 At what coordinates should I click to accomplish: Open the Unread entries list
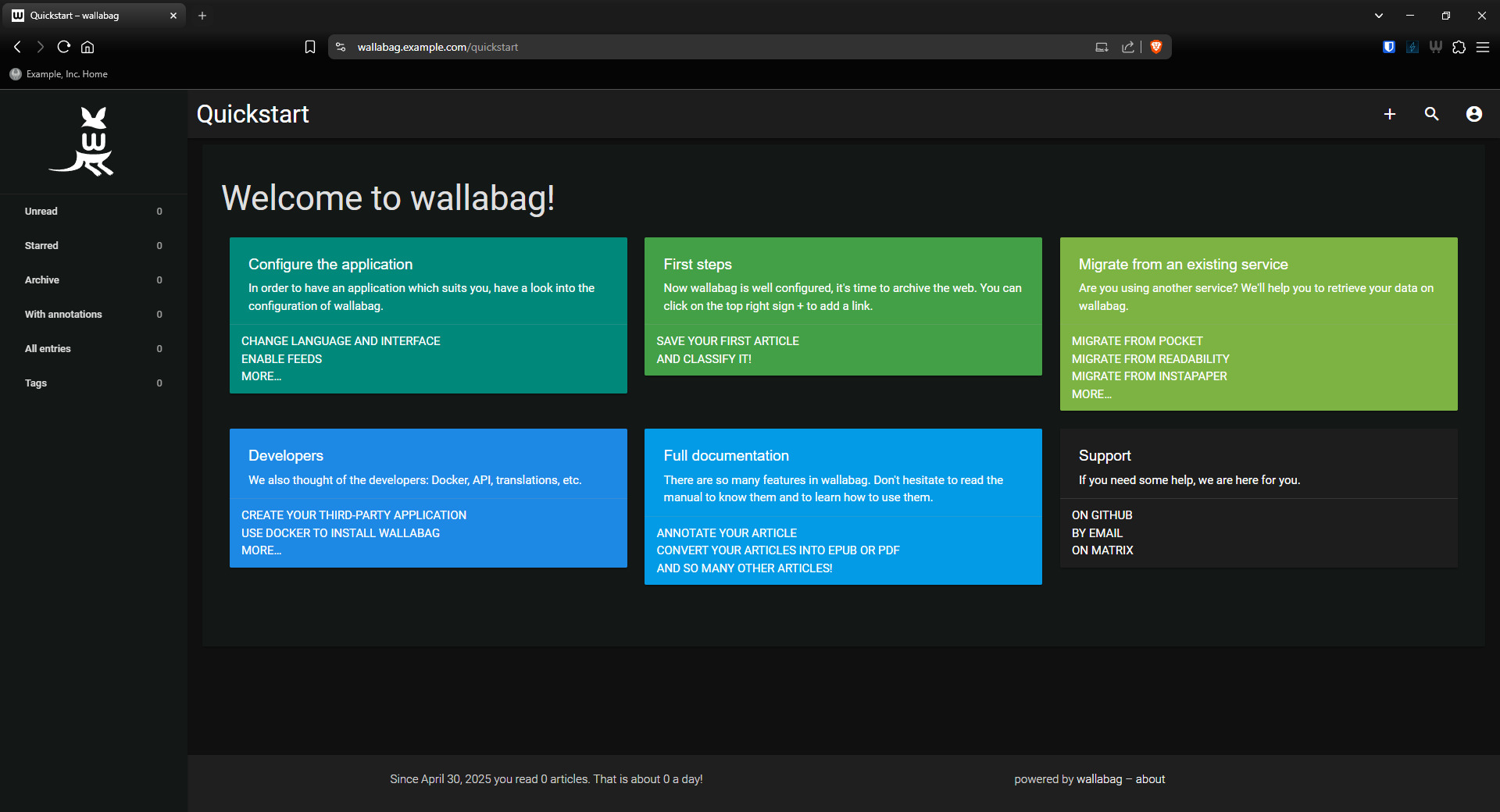click(41, 212)
